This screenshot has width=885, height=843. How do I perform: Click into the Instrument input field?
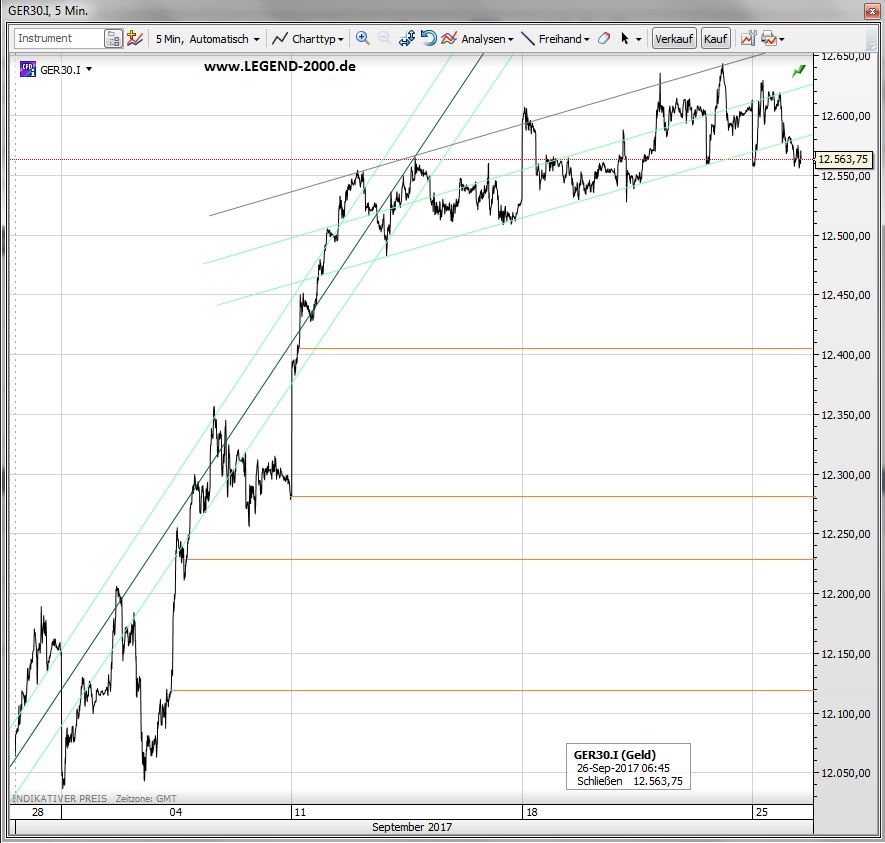[x=59, y=38]
